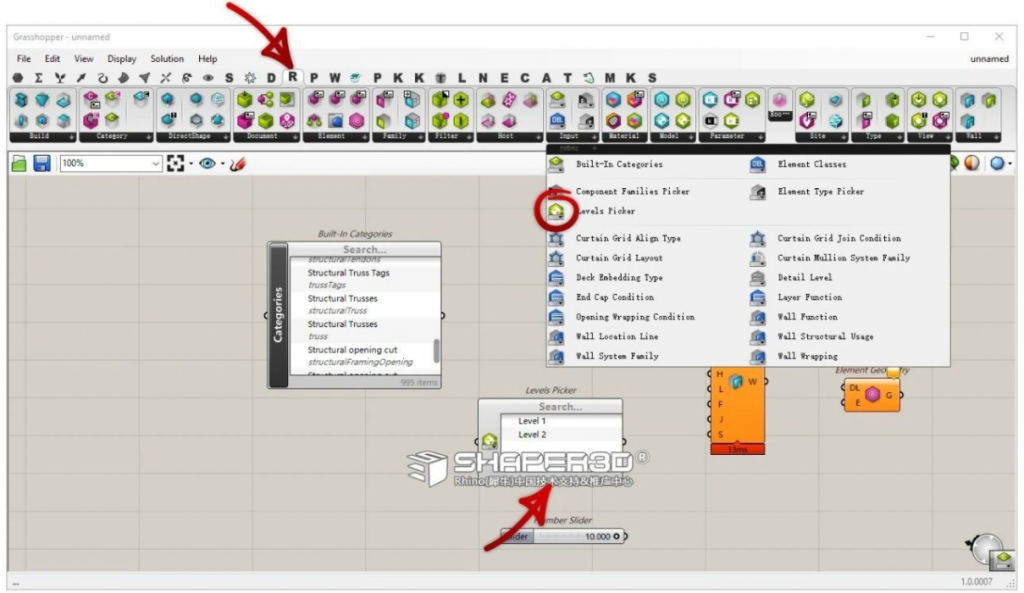
Task: Expand the Document panel plus button
Action: coord(295,137)
